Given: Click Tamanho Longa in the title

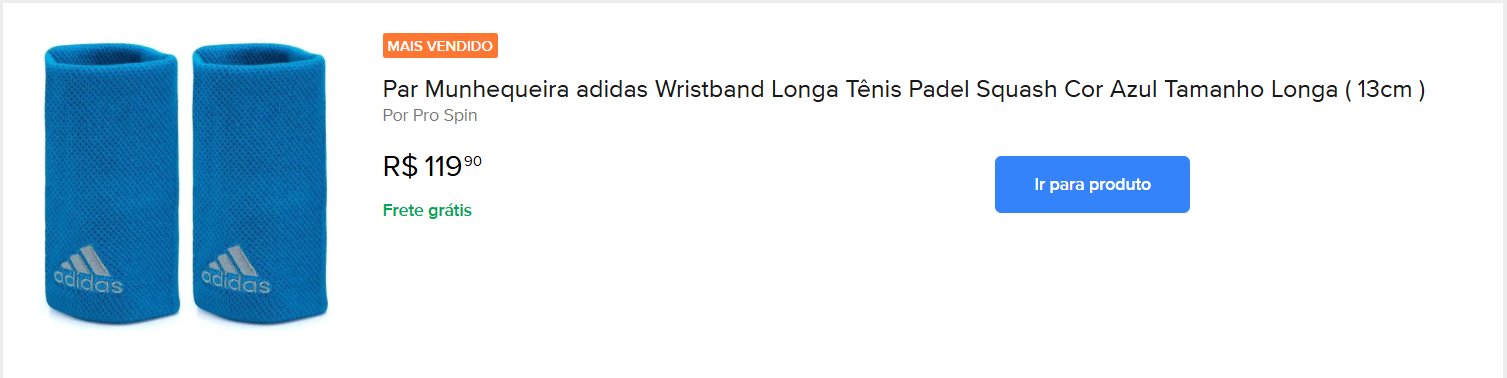Looking at the screenshot, I should coord(1251,90).
